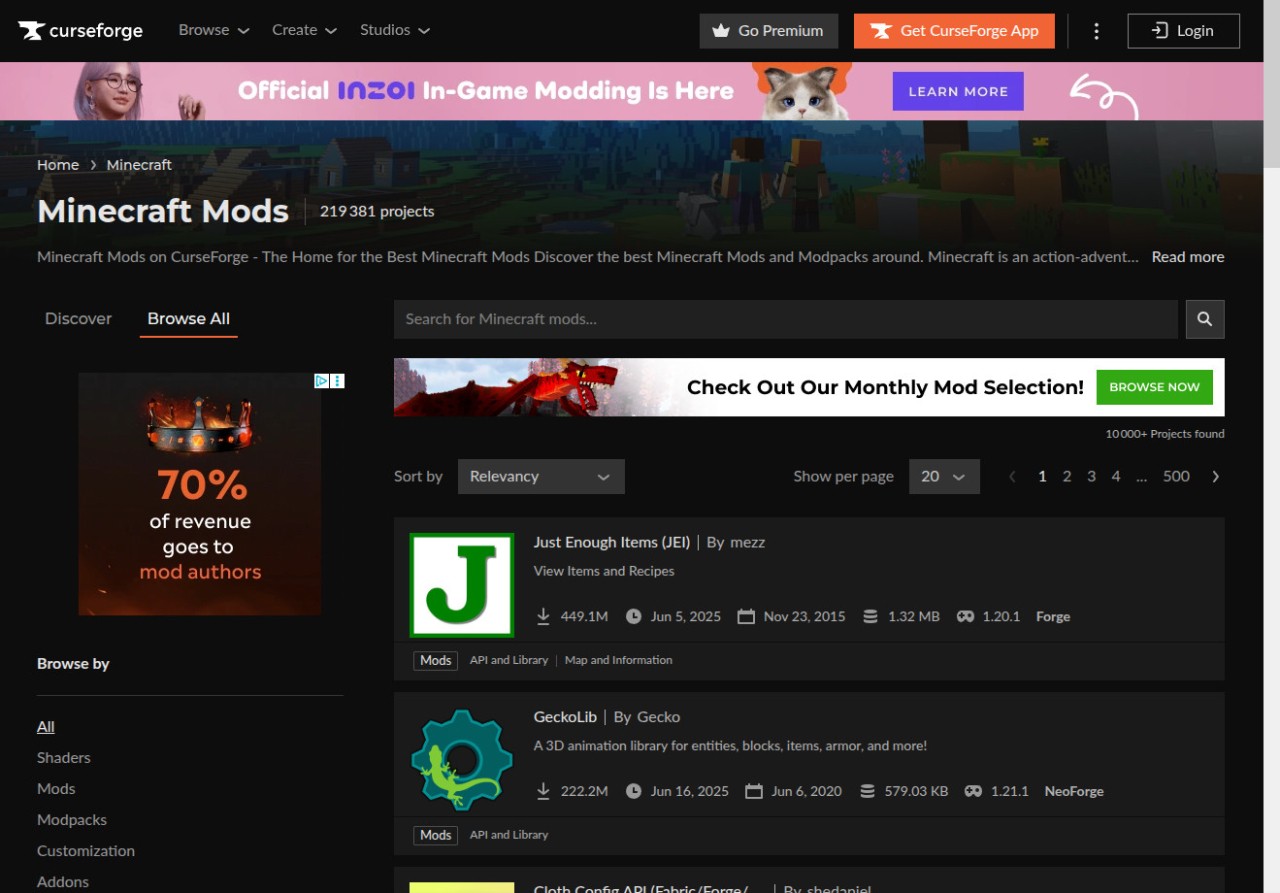This screenshot has height=893, width=1280.
Task: Go to next page with the right chevron
Action: pos(1215,476)
